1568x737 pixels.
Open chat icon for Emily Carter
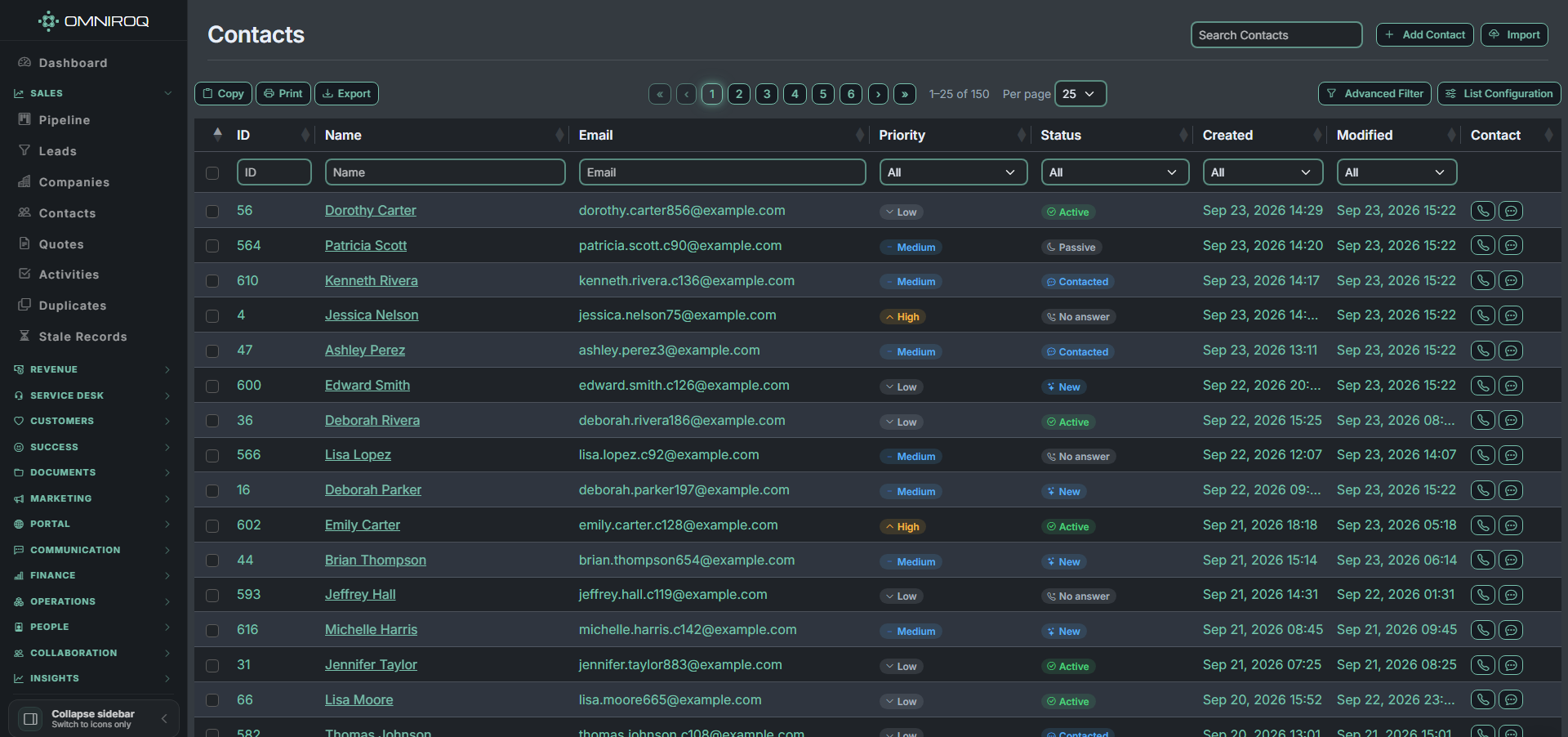pos(1512,525)
